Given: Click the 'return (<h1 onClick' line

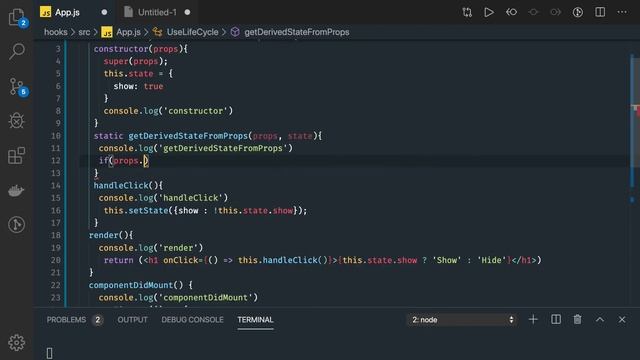Looking at the screenshot, I should pyautogui.click(x=322, y=260).
